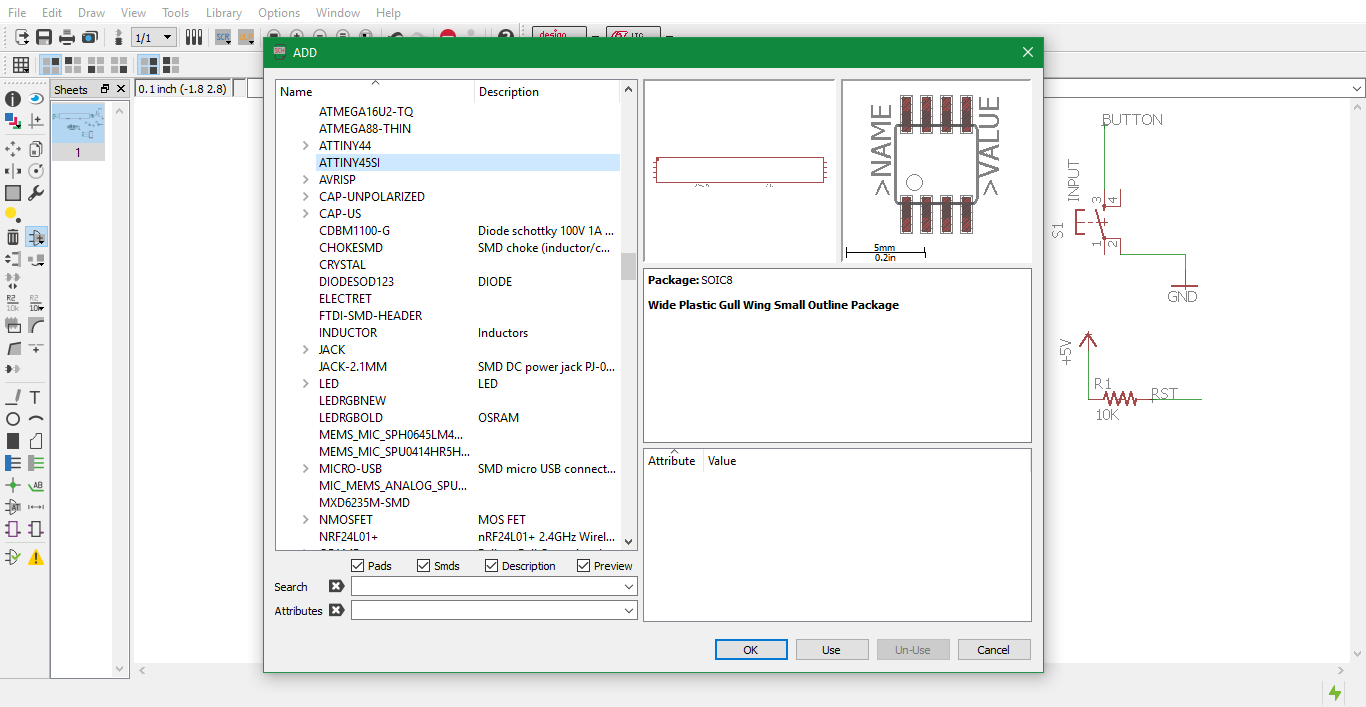Select the Dimension tool

[x=36, y=507]
